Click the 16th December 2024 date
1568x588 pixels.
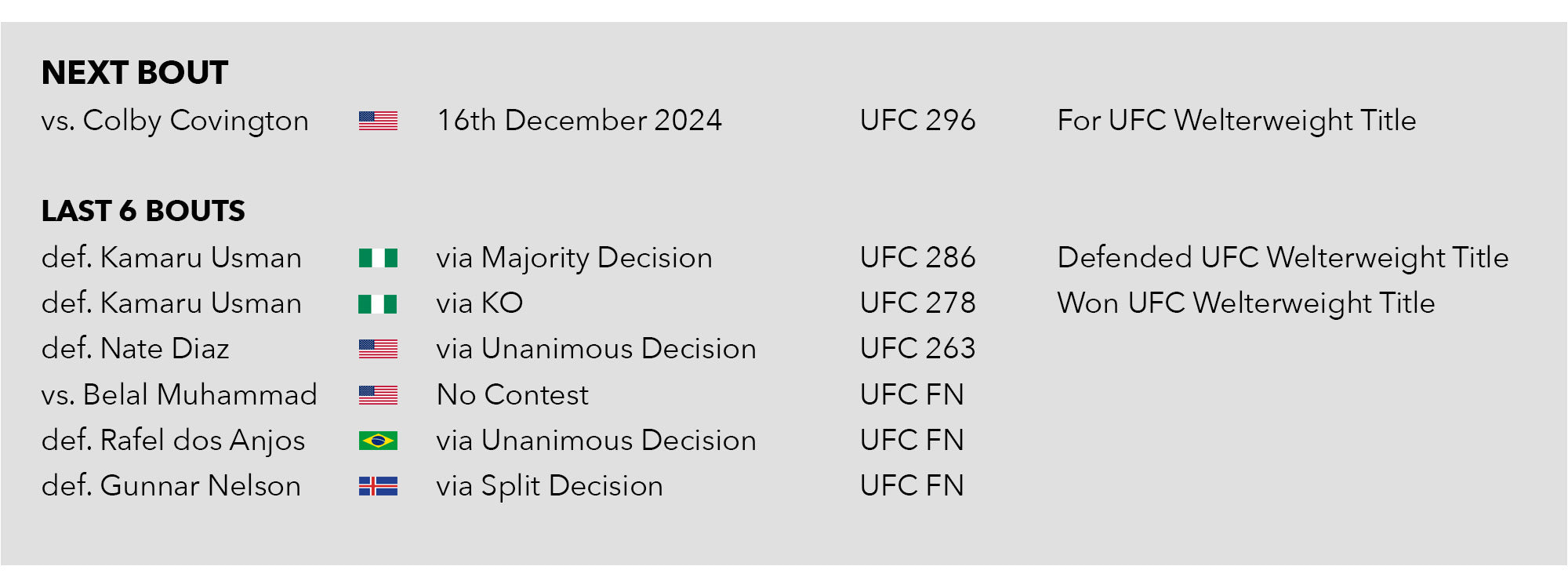tap(579, 121)
